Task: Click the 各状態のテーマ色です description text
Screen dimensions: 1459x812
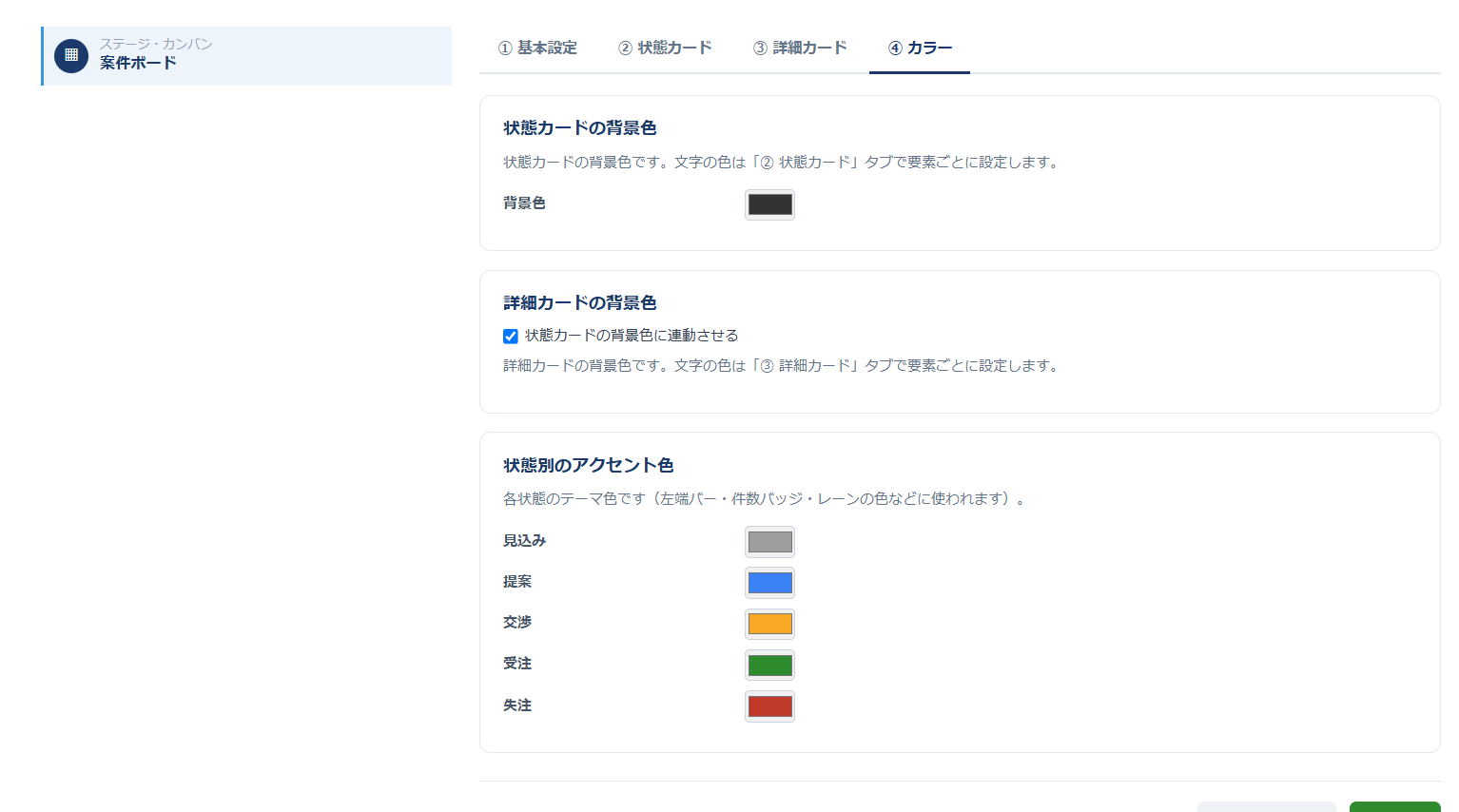Action: tap(764, 498)
